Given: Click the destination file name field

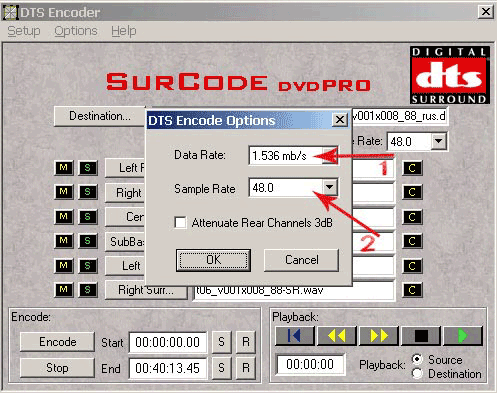Looking at the screenshot, I should click(400, 116).
